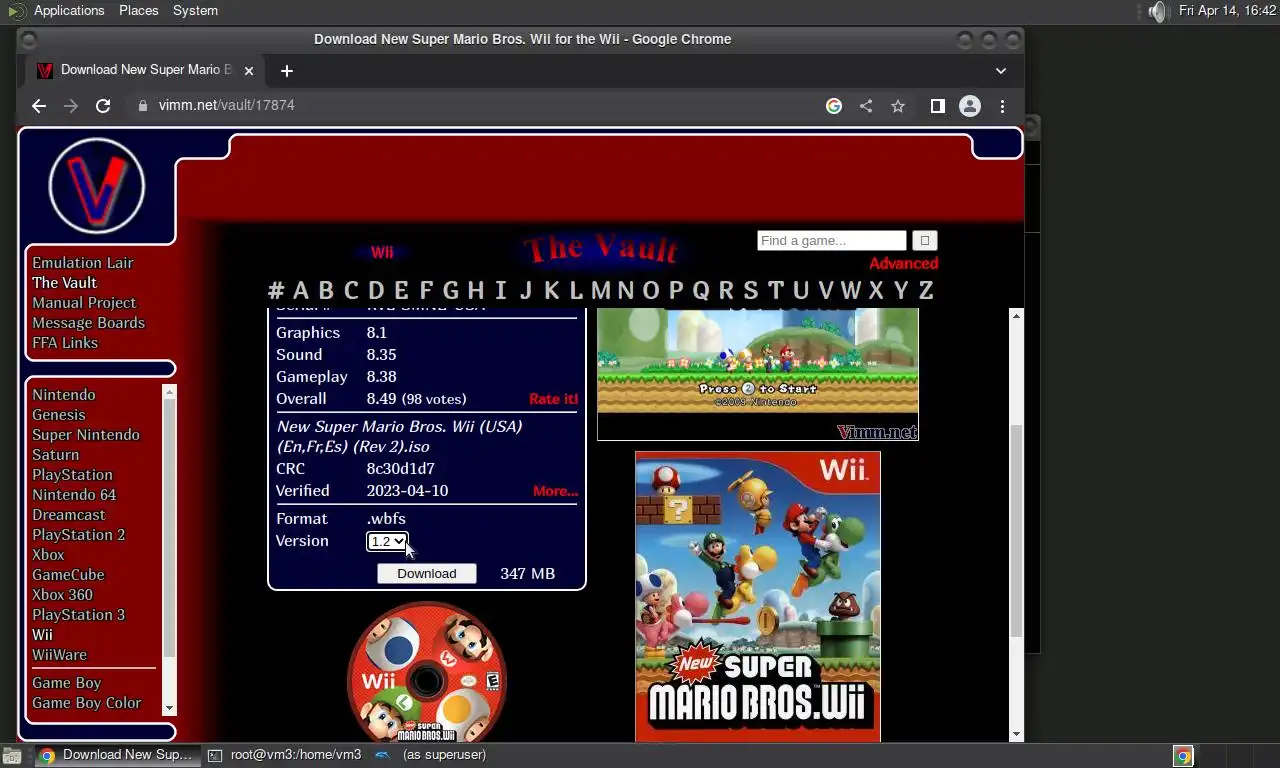This screenshot has width=1280, height=768.
Task: Select PlayStation in the console list
Action: [x=72, y=474]
